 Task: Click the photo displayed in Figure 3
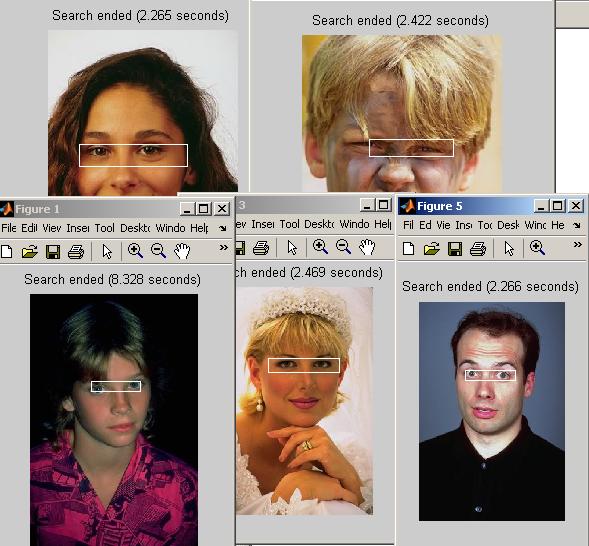[x=305, y=401]
